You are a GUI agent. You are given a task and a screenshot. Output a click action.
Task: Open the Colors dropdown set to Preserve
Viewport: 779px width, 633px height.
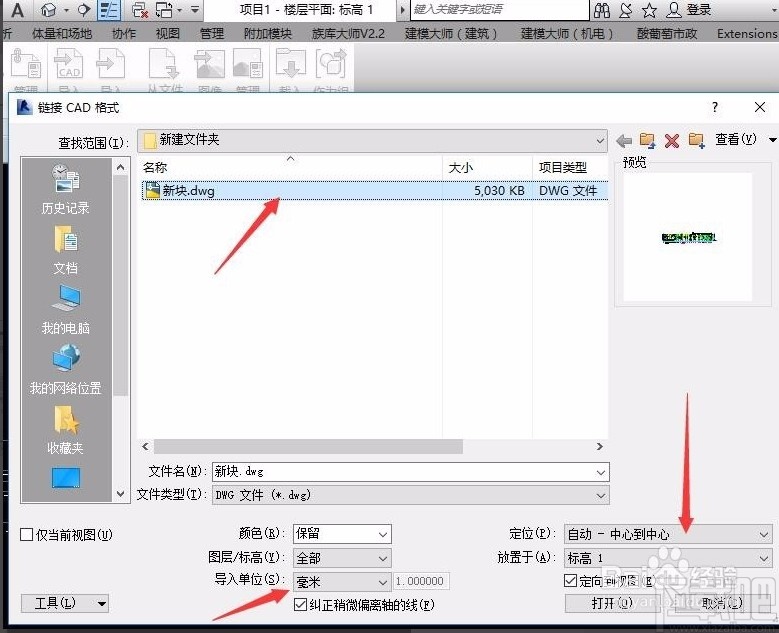[x=342, y=534]
